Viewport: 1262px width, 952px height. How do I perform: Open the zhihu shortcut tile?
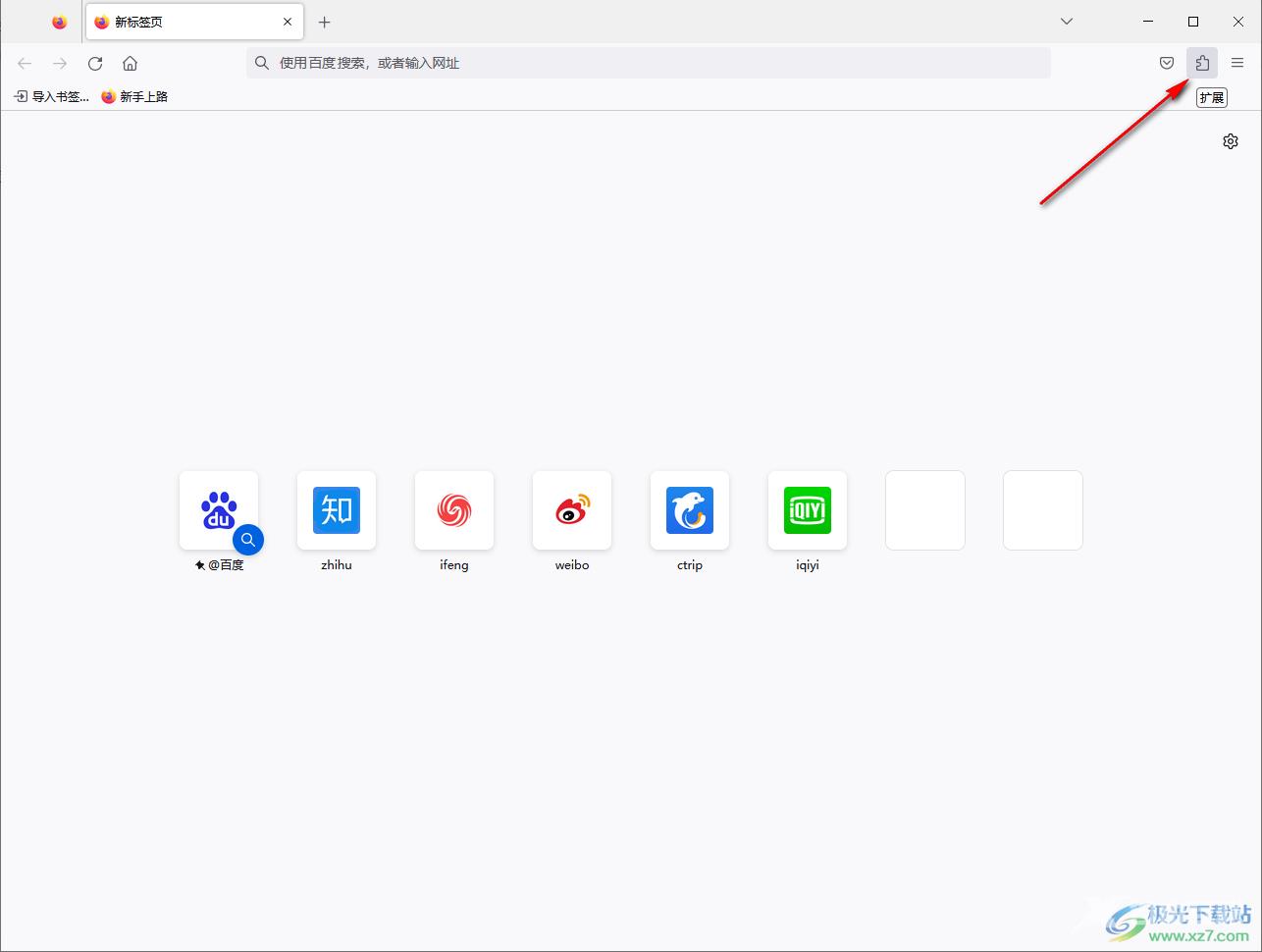[337, 510]
